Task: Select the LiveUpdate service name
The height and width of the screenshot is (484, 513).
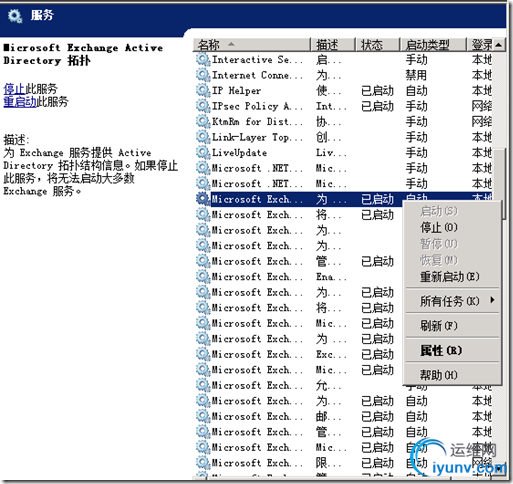Action: [x=239, y=152]
